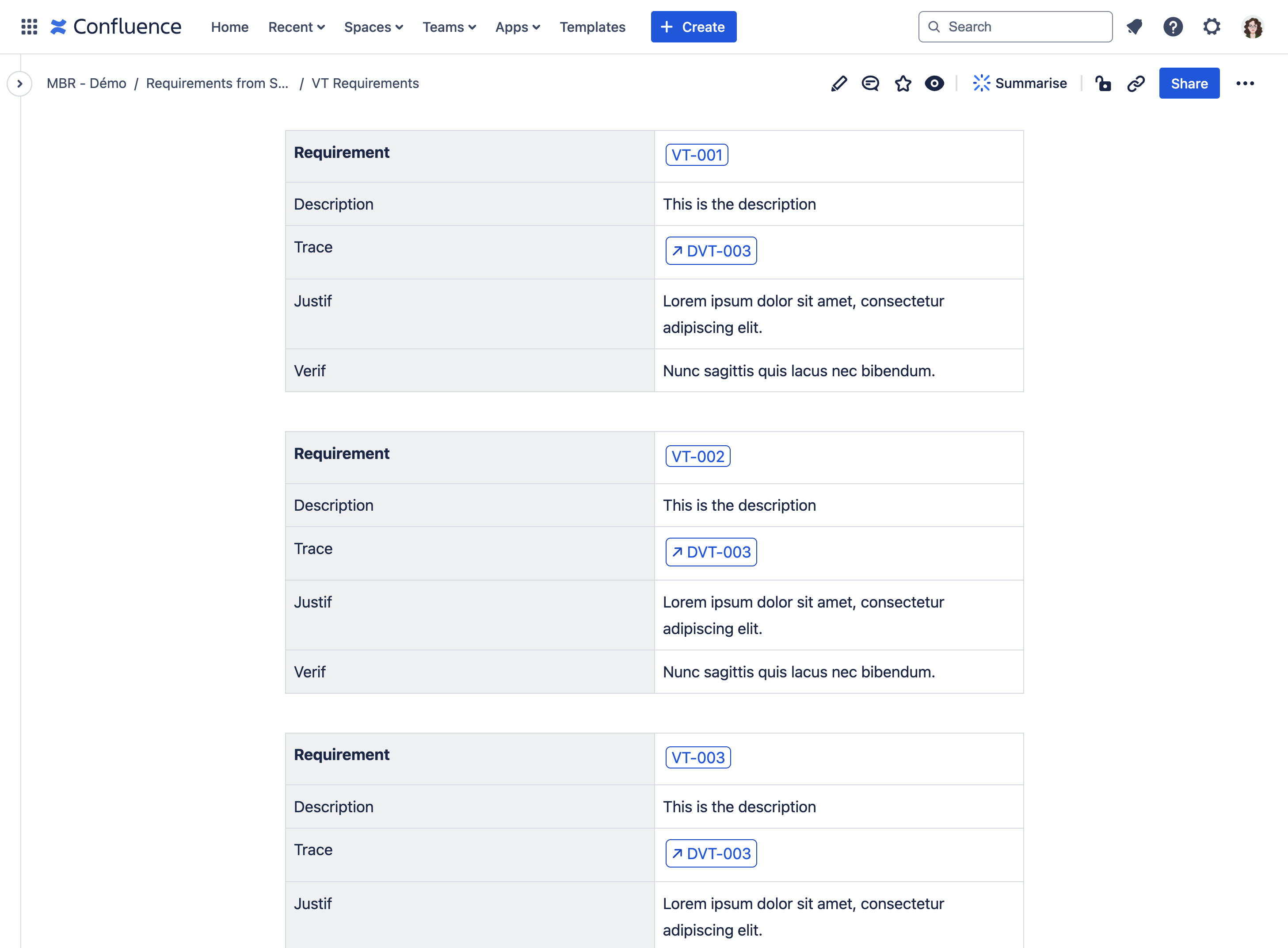Follow the DVT-003 trace in VT-003 table
The height and width of the screenshot is (948, 1288).
(x=712, y=853)
